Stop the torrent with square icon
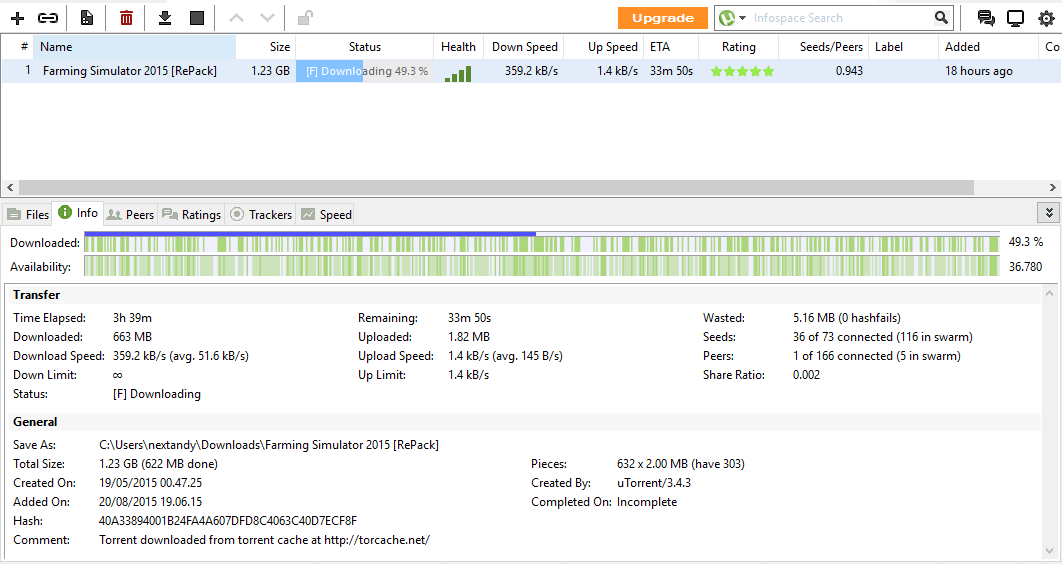Image resolution: width=1062 pixels, height=564 pixels. [x=197, y=18]
